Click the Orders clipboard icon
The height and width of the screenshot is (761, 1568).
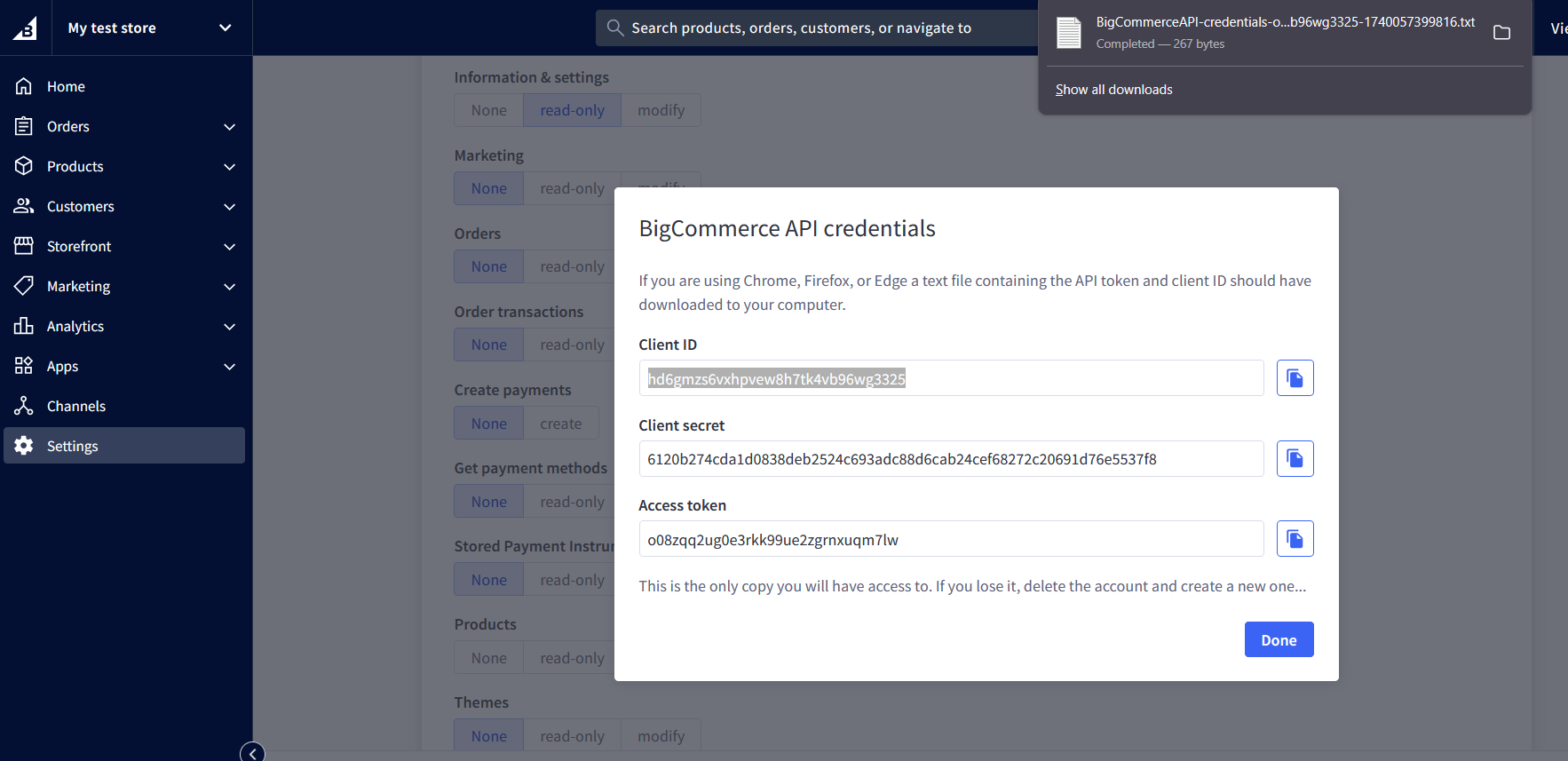coord(24,126)
